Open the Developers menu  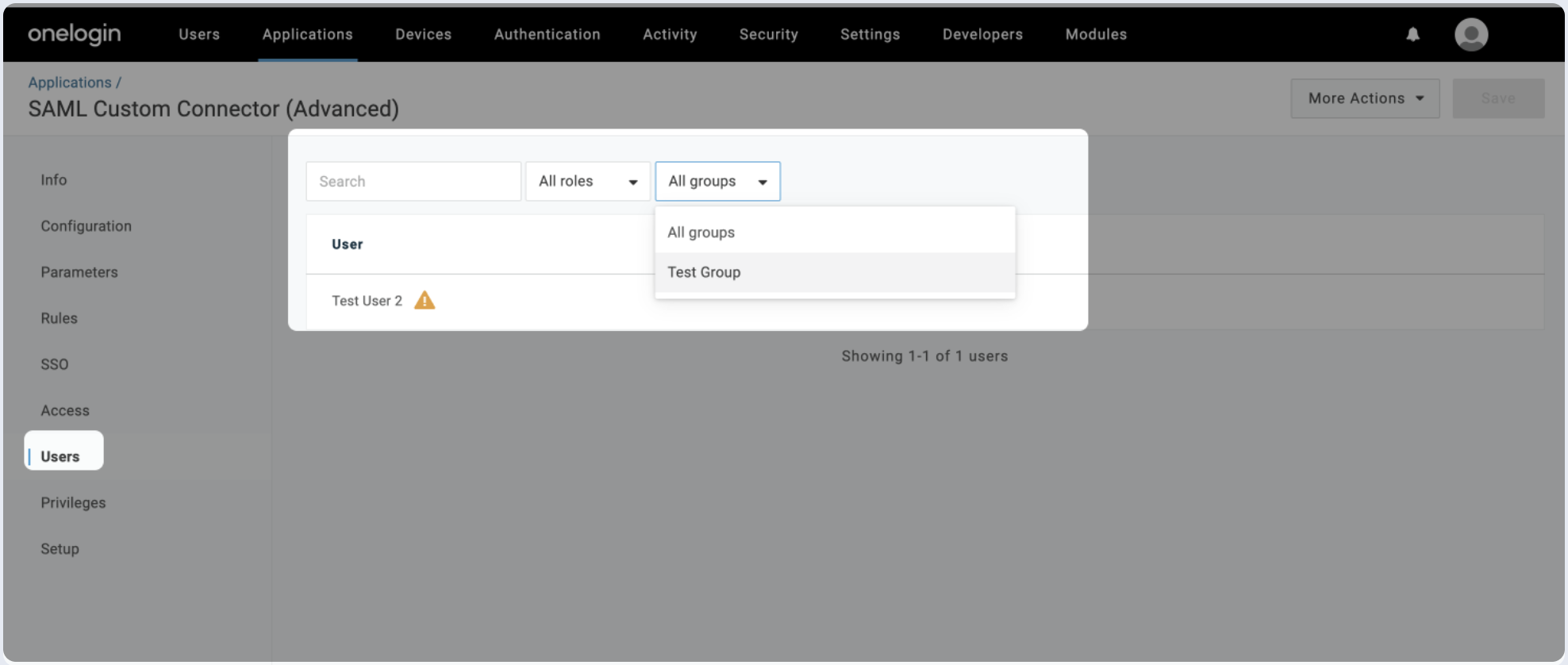(982, 34)
